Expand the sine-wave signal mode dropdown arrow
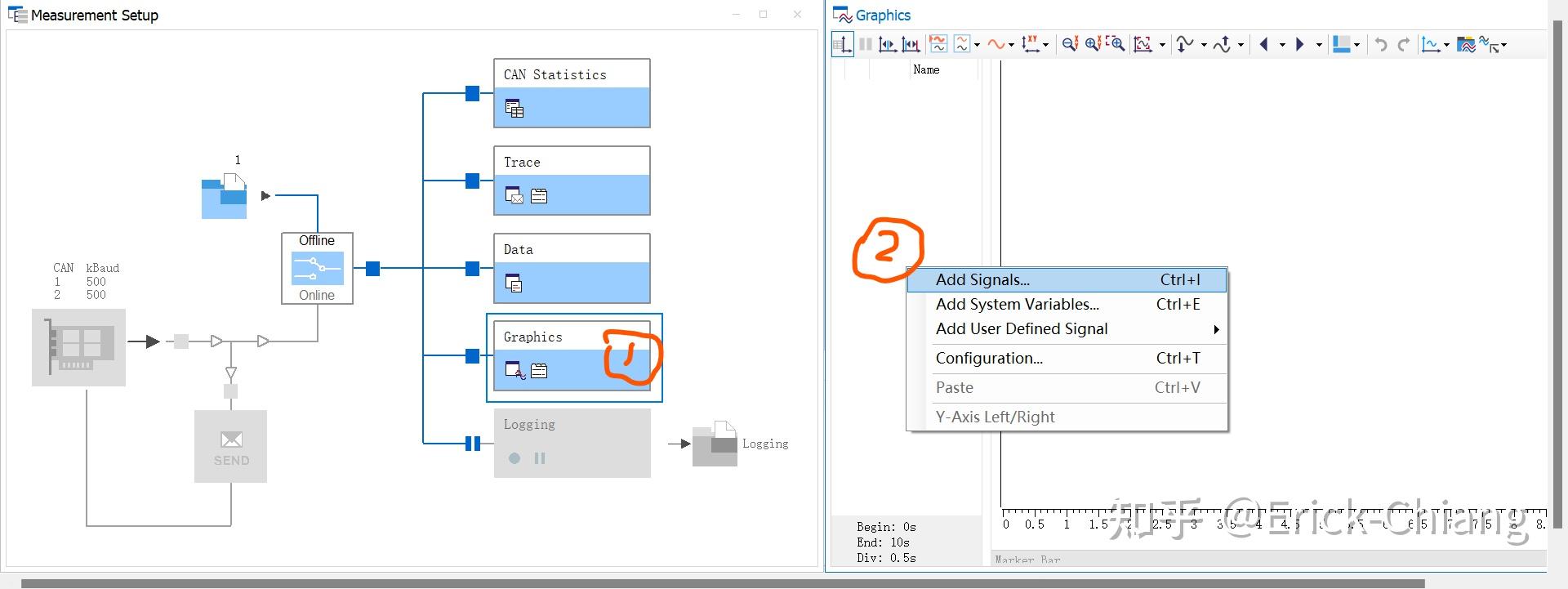 1011,45
